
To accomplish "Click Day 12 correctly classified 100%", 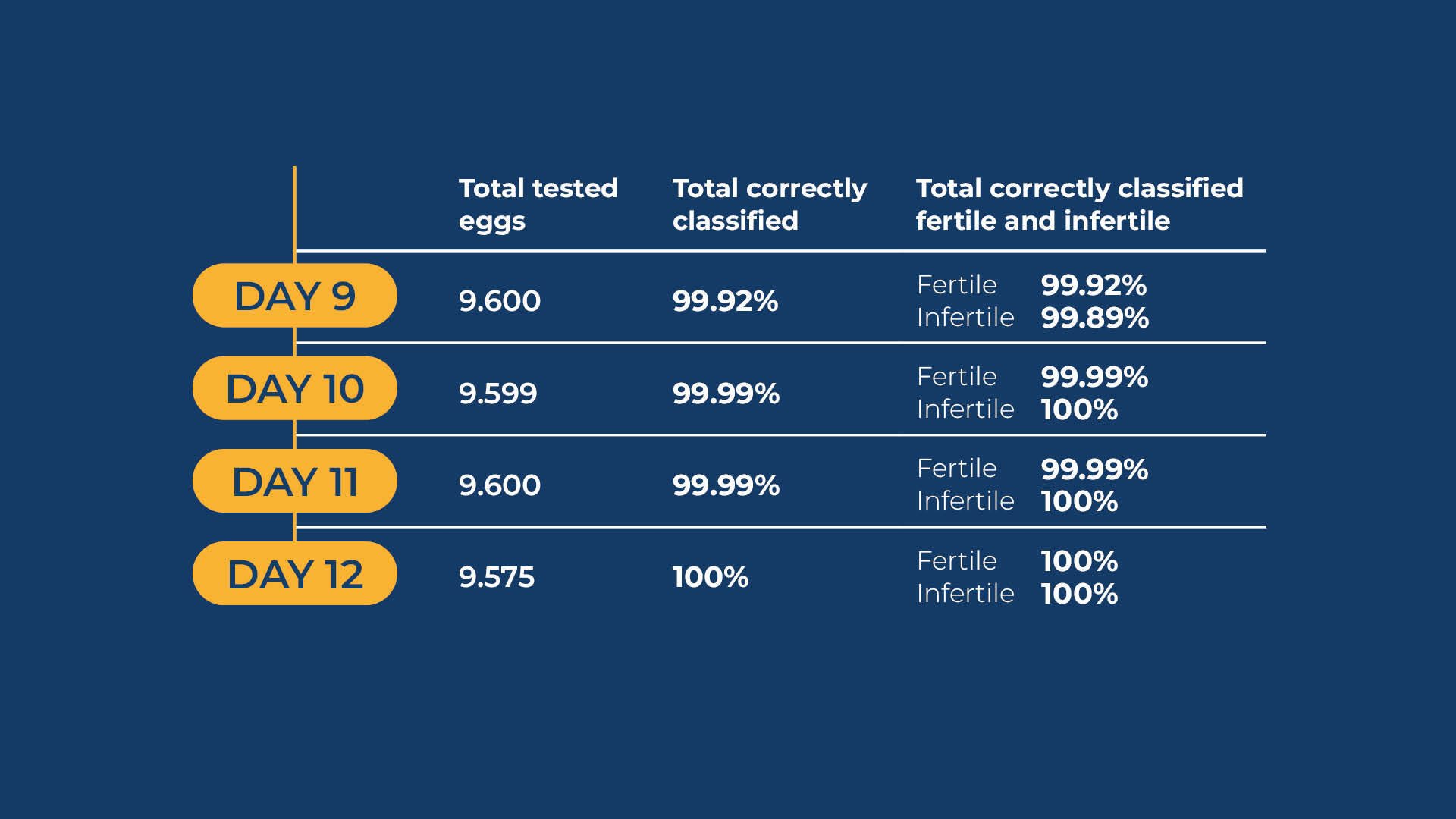I will [711, 577].
